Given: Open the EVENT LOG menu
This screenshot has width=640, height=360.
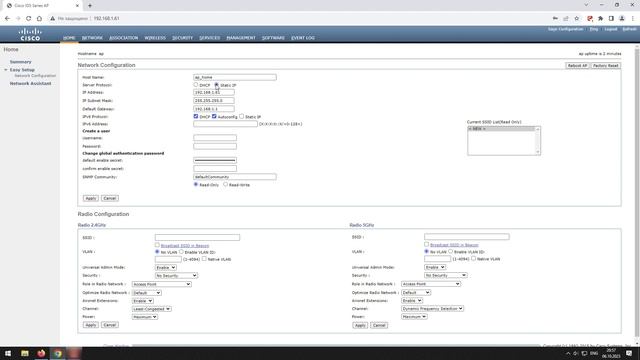Looking at the screenshot, I should point(303,38).
